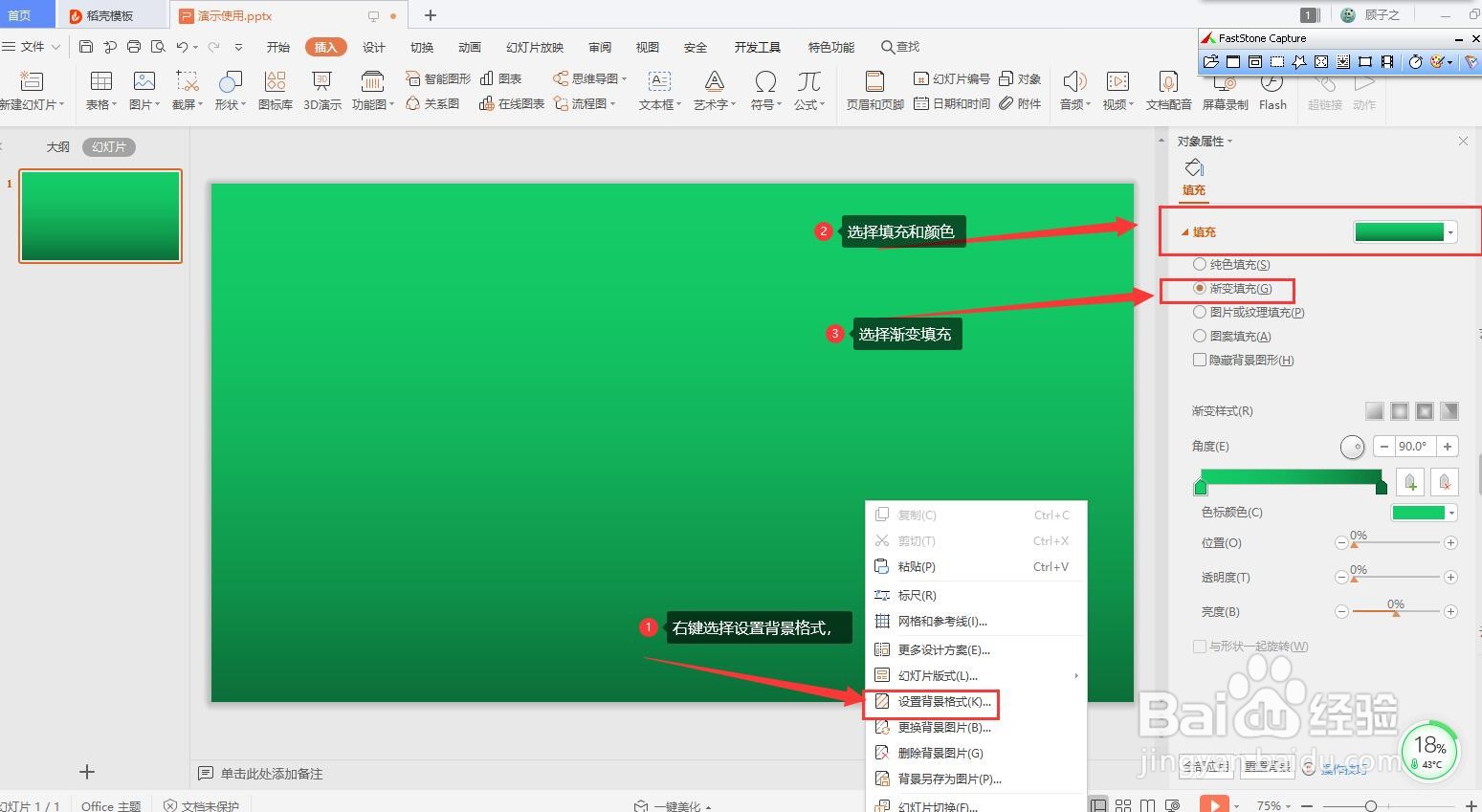Insert a 关系图 relationship diagram
Viewport: 1482px width, 812px height.
432,103
